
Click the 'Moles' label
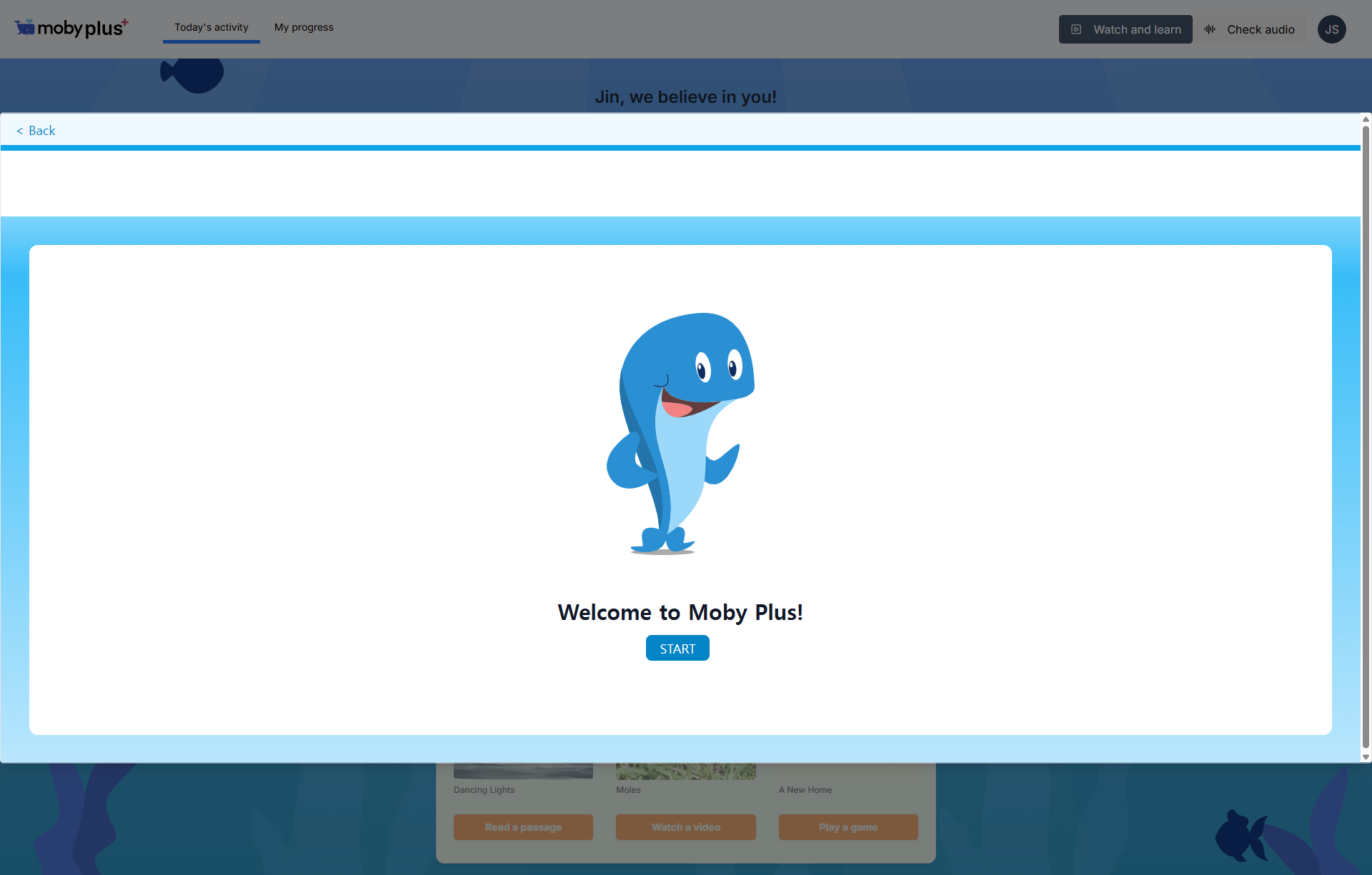[x=628, y=790]
